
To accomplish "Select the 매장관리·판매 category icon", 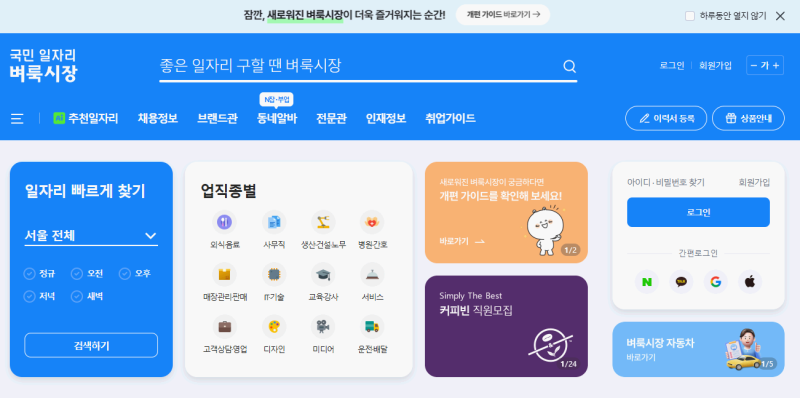I will [x=224, y=275].
